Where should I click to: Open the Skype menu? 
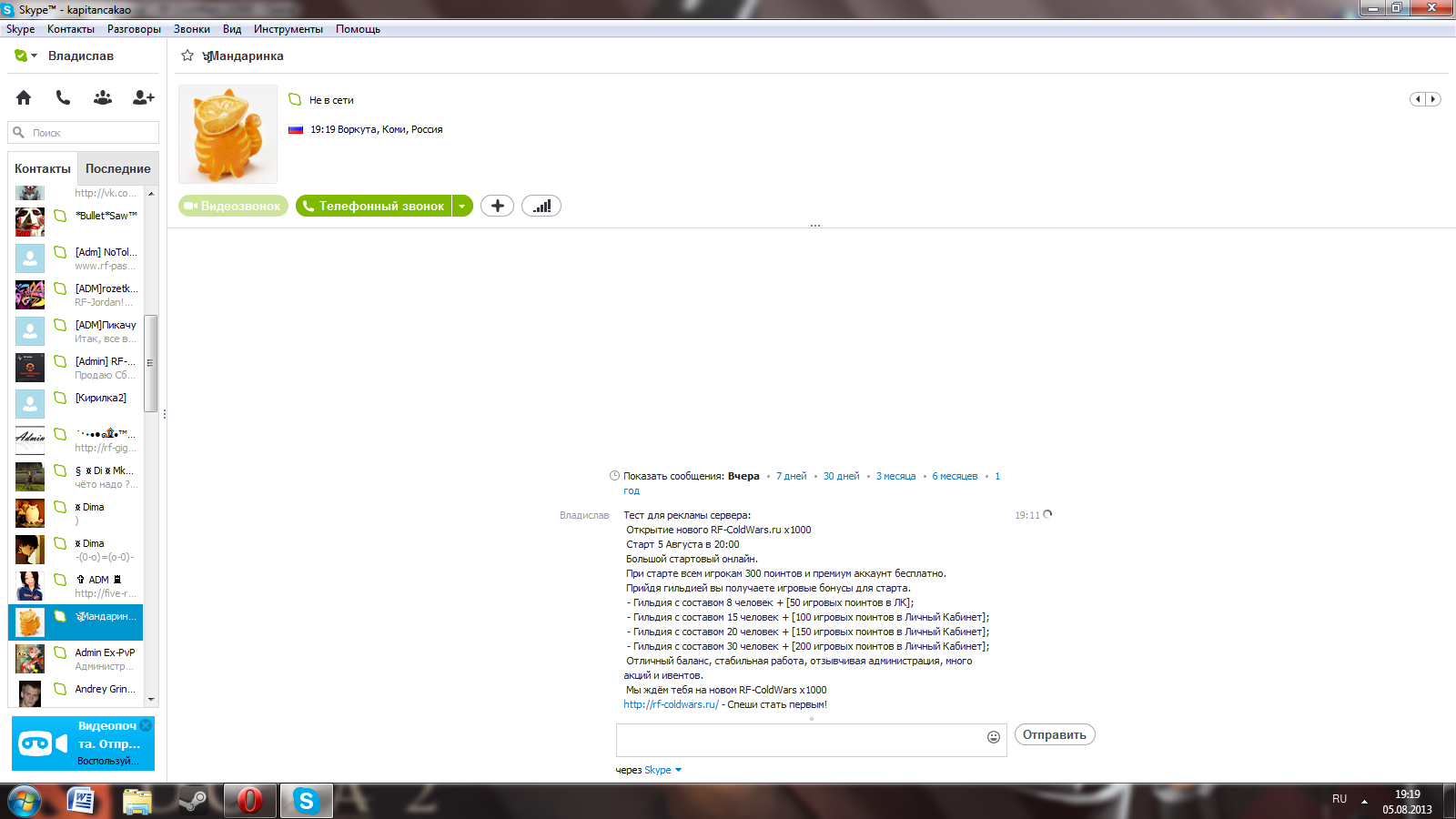point(20,29)
